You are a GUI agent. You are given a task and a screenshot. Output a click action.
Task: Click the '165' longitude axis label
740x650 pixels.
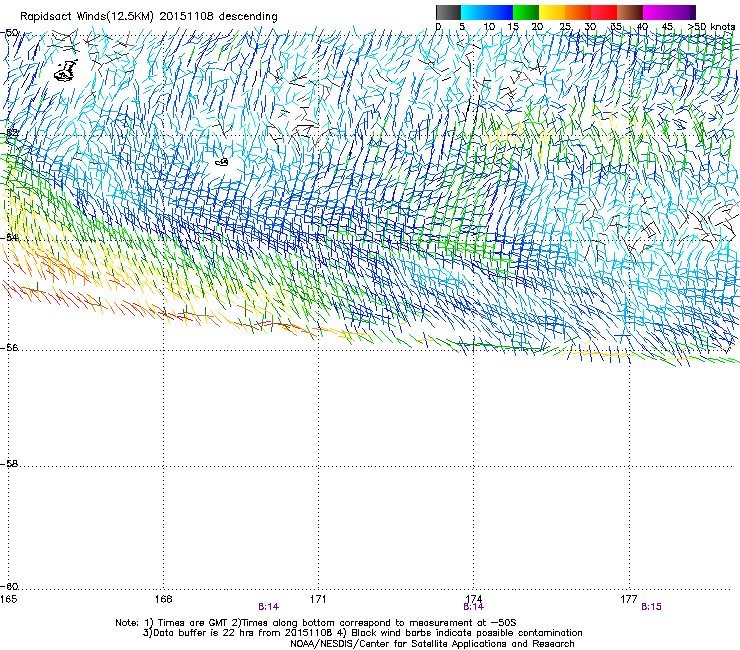click(x=8, y=599)
